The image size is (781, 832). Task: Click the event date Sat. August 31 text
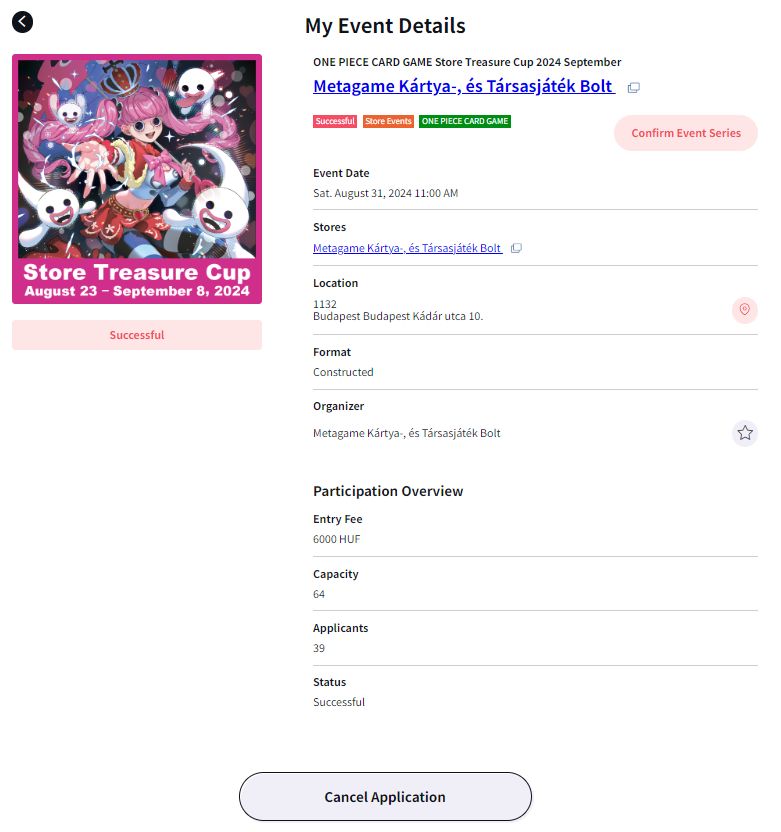[386, 193]
